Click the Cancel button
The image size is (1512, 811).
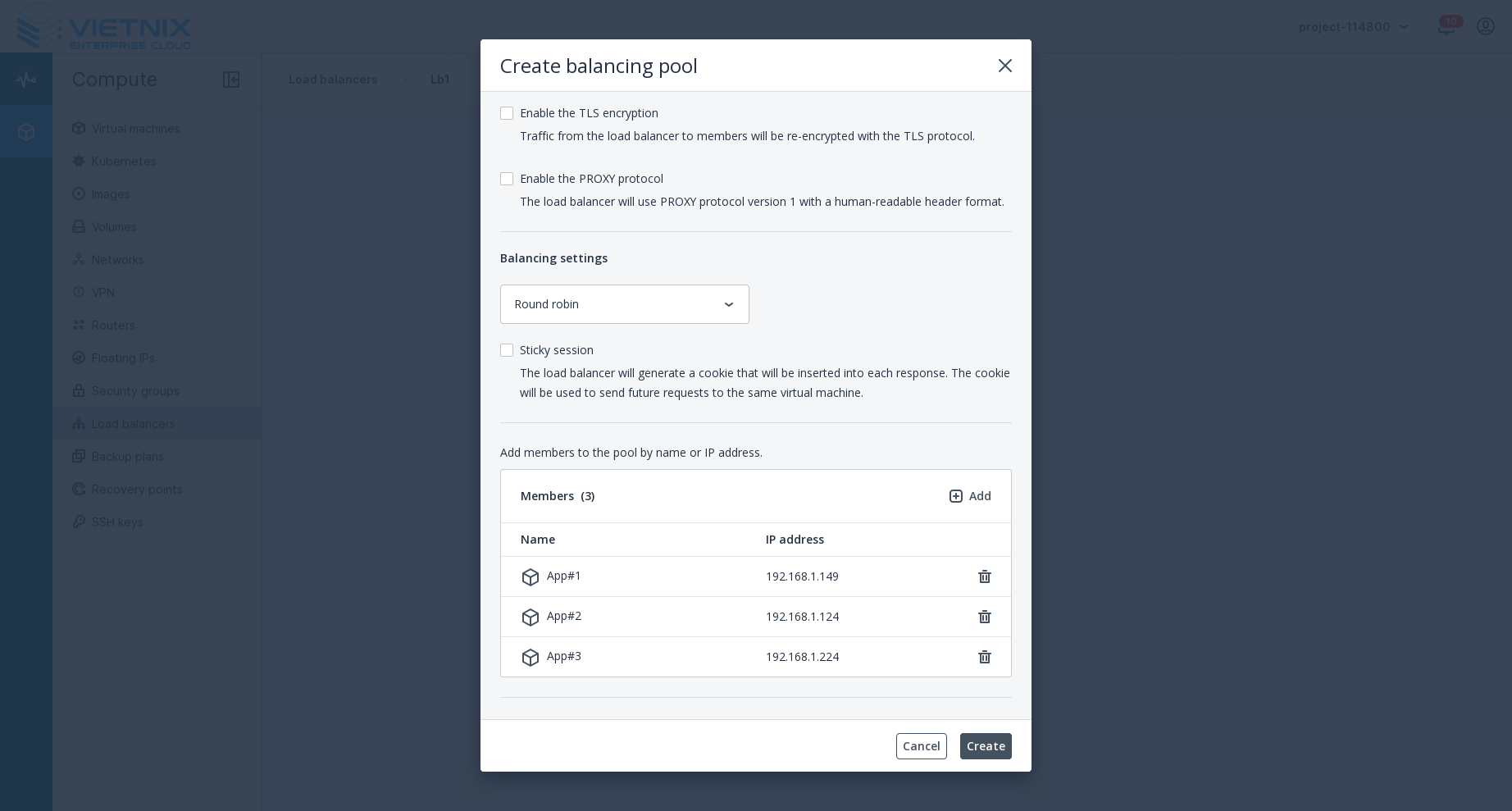[x=921, y=746]
